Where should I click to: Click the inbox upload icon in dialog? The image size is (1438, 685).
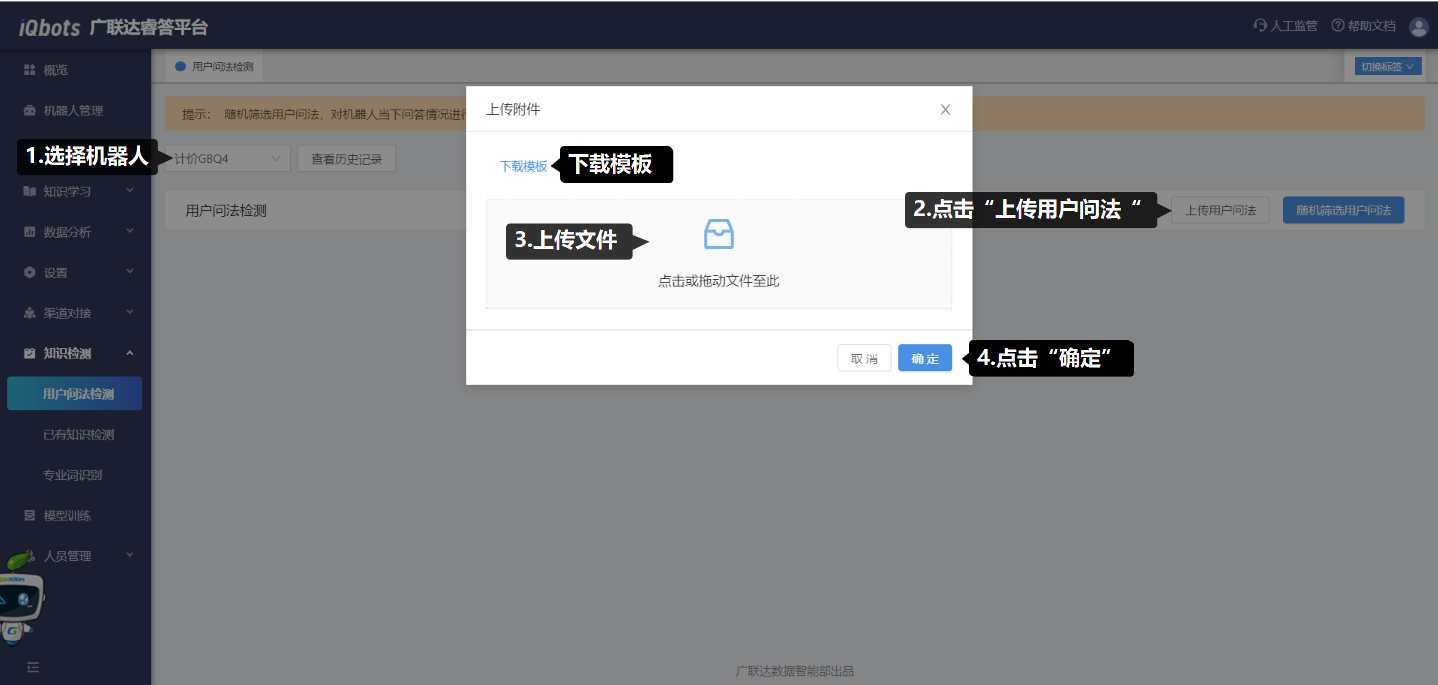[x=718, y=234]
